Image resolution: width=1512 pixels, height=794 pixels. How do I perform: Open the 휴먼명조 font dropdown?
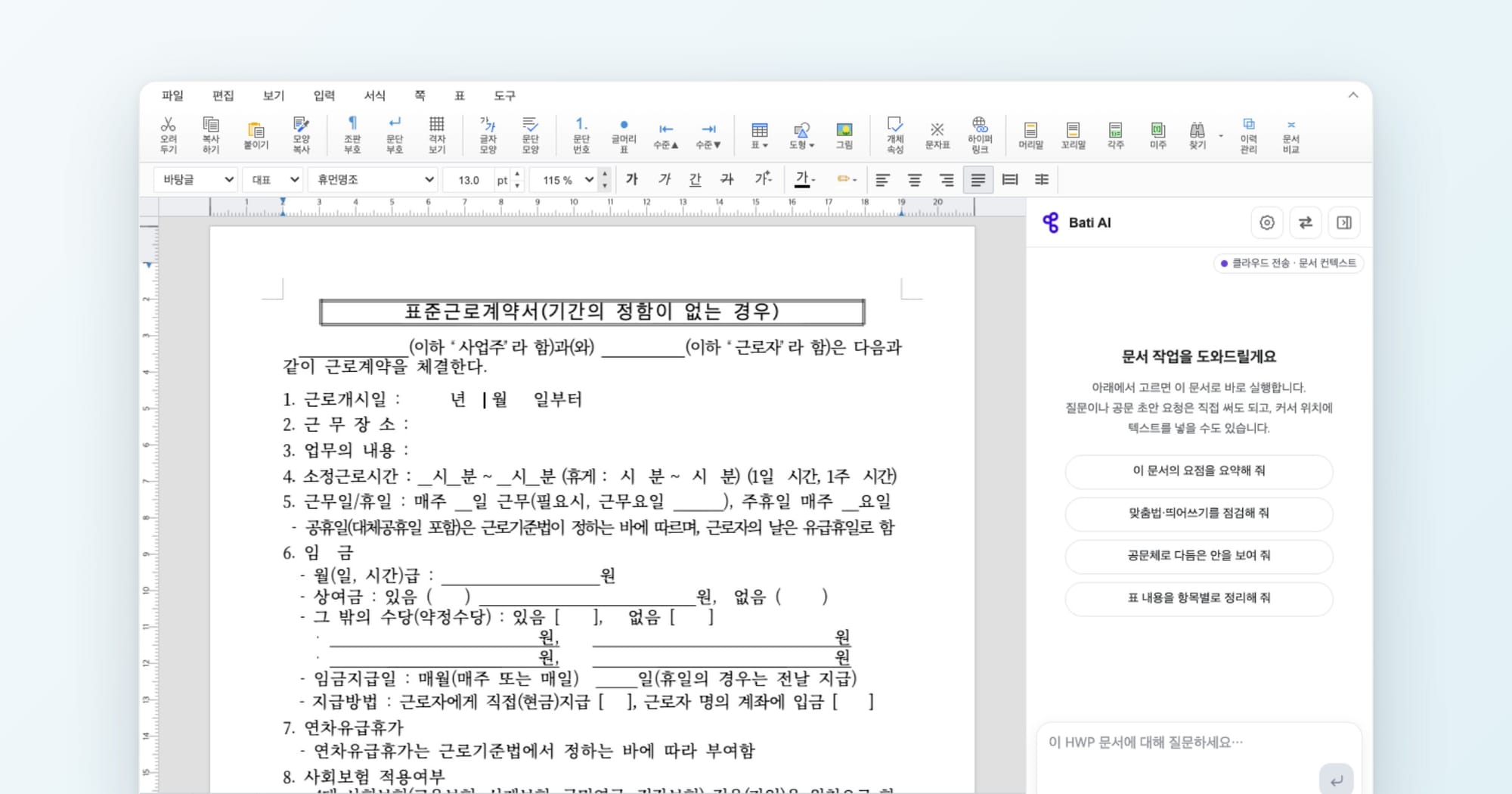tap(373, 179)
